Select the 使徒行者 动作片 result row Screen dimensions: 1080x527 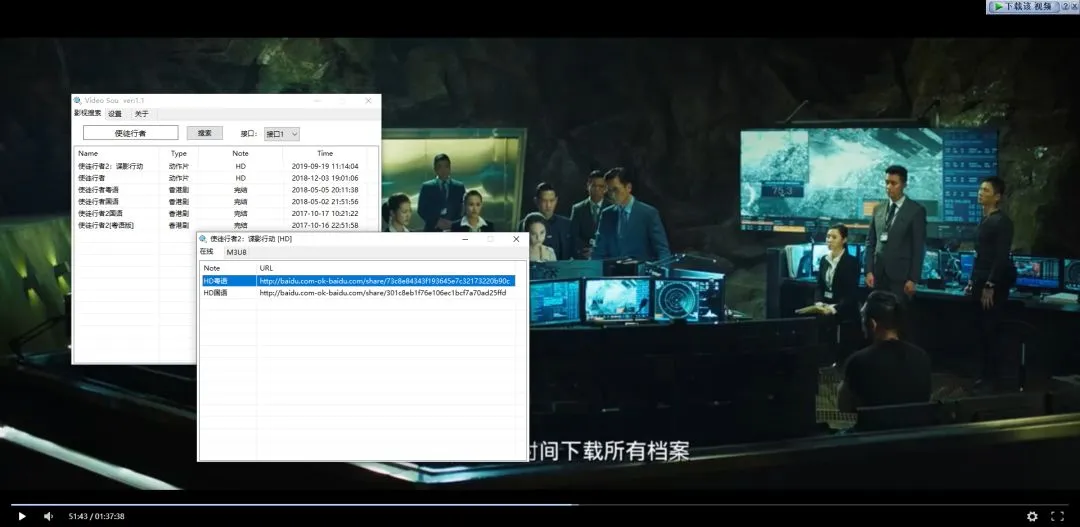(220, 178)
